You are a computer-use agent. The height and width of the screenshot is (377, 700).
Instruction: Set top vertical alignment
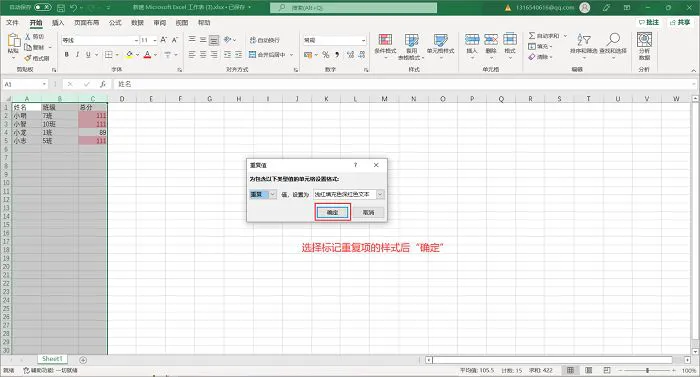click(192, 40)
